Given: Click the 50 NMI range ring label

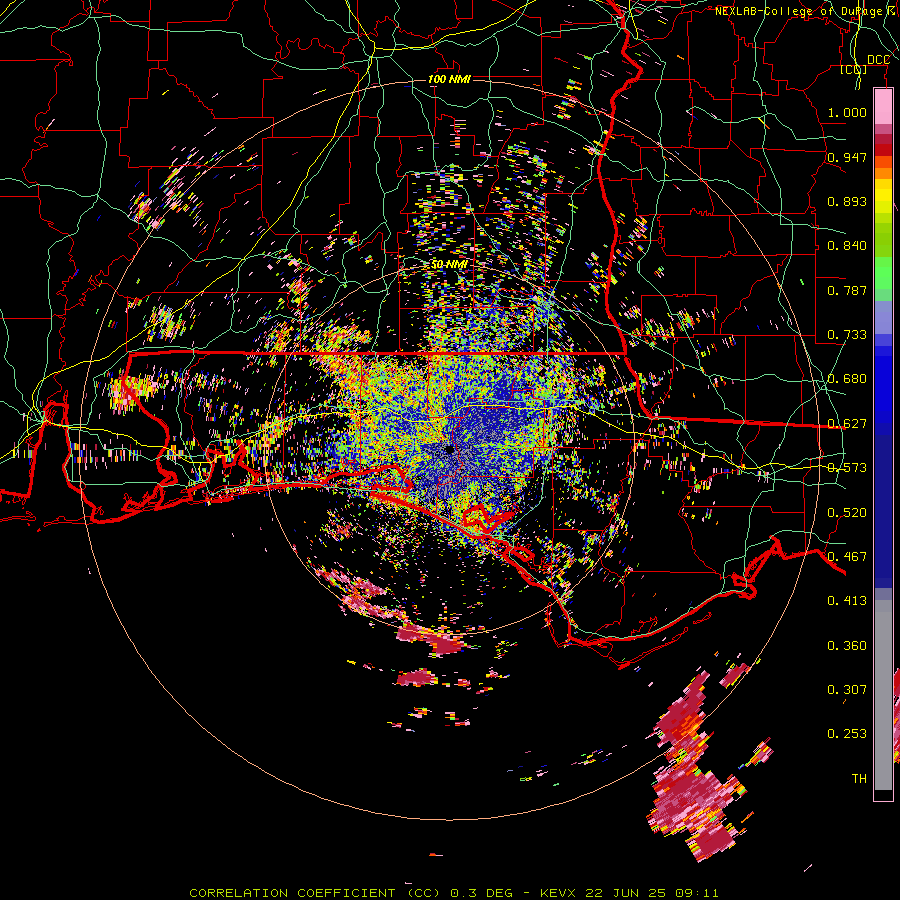Looking at the screenshot, I should tap(449, 264).
